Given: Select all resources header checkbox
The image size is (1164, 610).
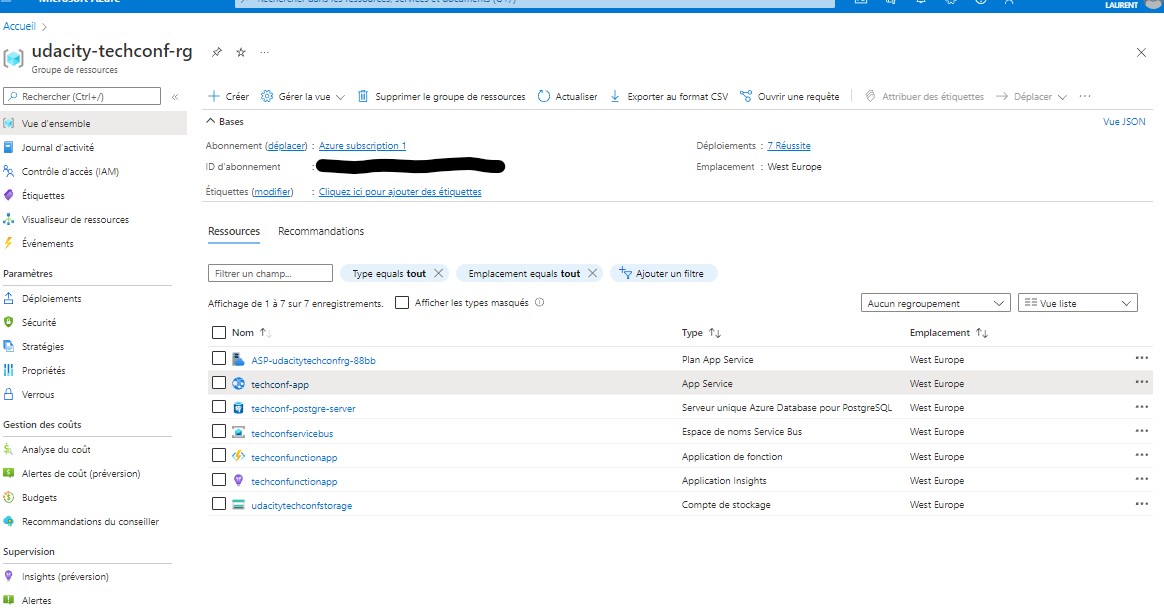Looking at the screenshot, I should tap(219, 332).
